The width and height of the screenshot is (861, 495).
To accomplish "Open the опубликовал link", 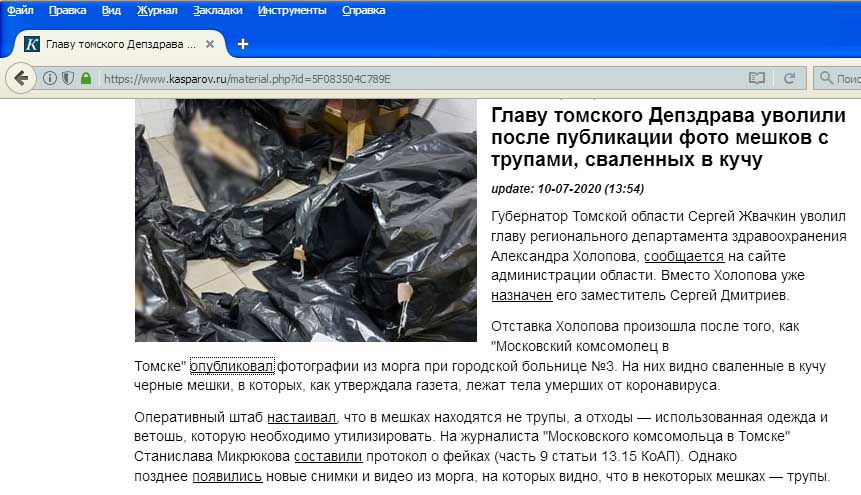I will point(231,366).
